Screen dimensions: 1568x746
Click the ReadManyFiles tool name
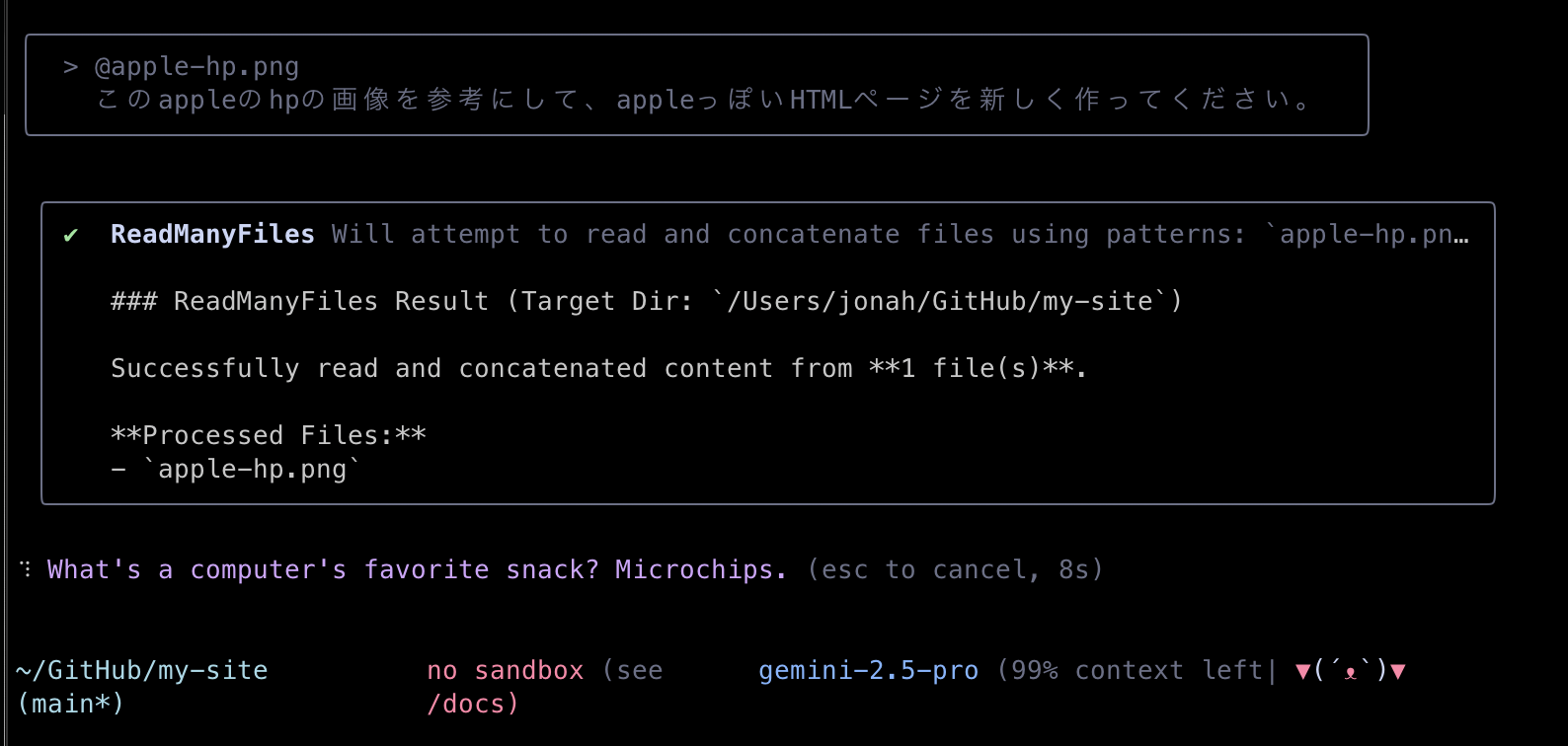212,234
